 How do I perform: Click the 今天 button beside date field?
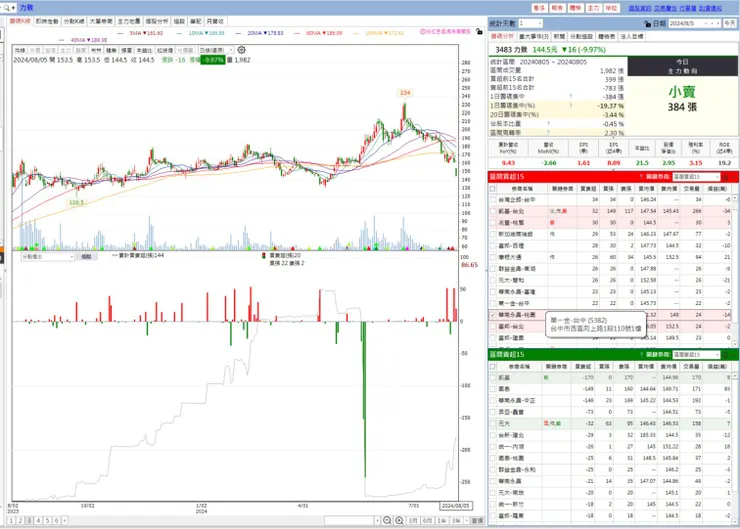click(730, 23)
